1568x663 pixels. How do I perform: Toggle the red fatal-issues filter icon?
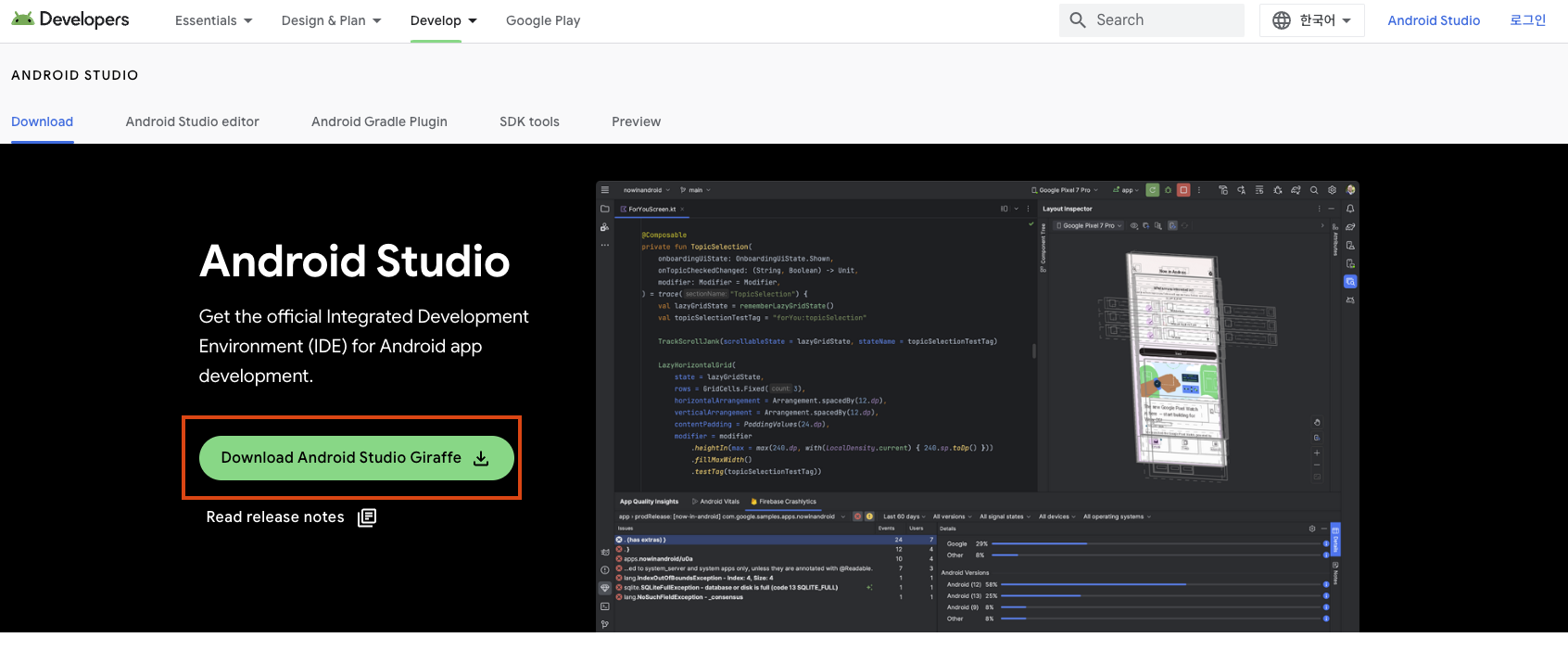pyautogui.click(x=857, y=516)
